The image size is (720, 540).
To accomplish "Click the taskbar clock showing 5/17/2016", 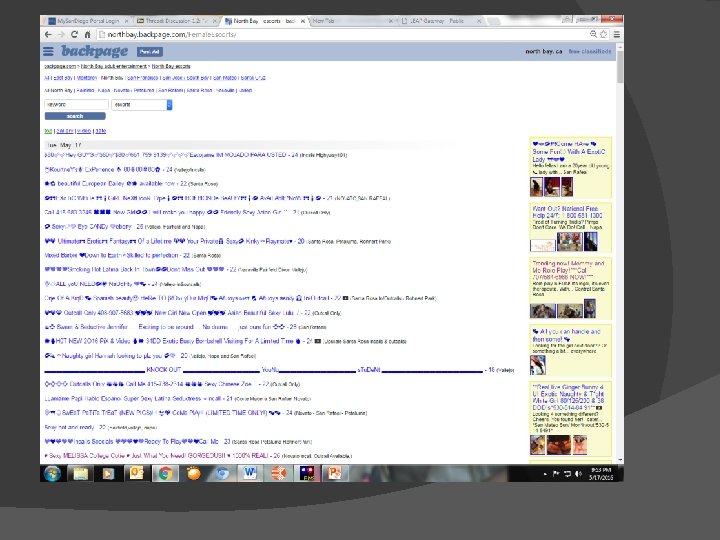I will click(601, 474).
